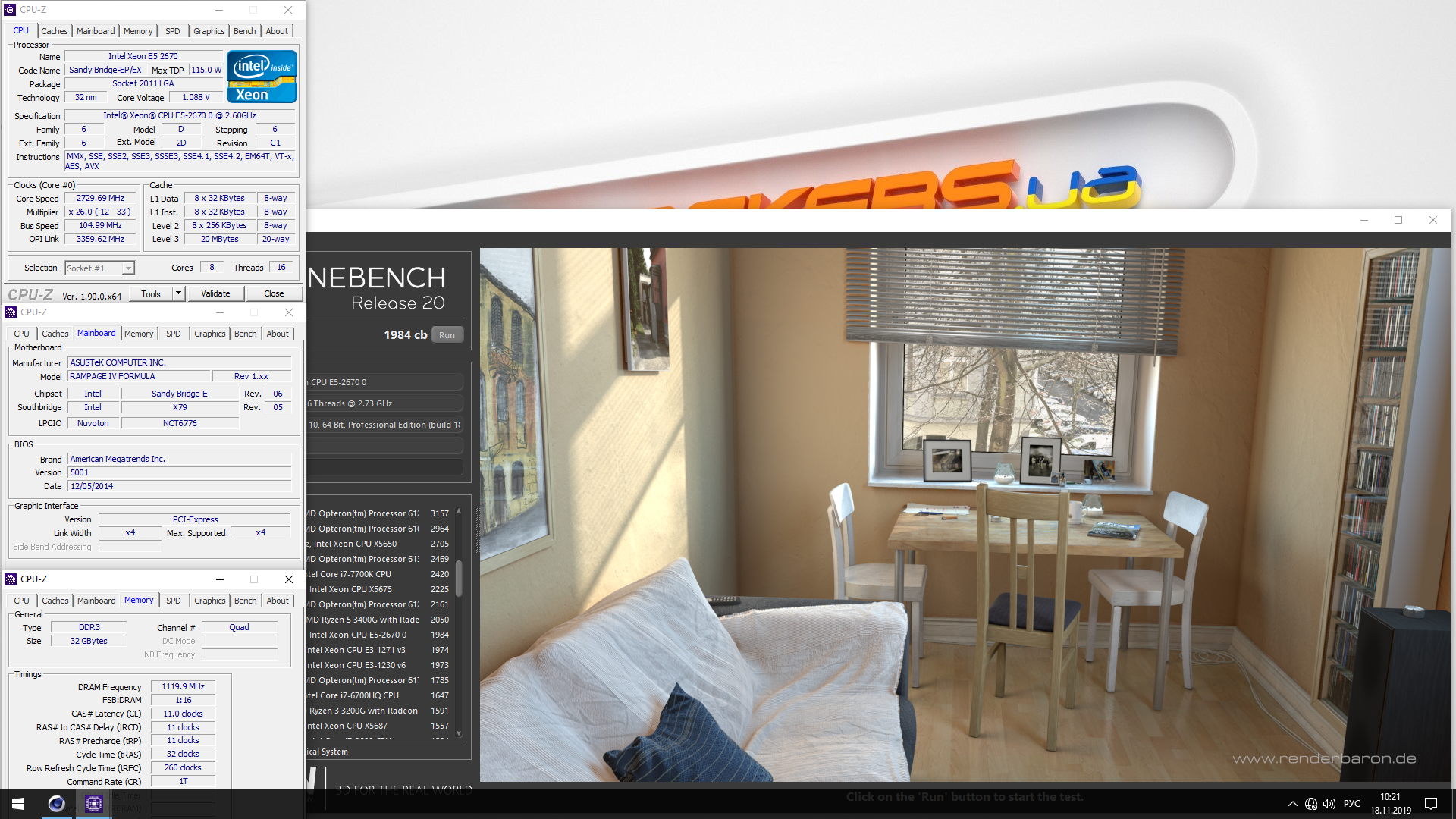Image resolution: width=1456 pixels, height=819 pixels.
Task: Open volume speaker tray icon
Action: 1329,804
